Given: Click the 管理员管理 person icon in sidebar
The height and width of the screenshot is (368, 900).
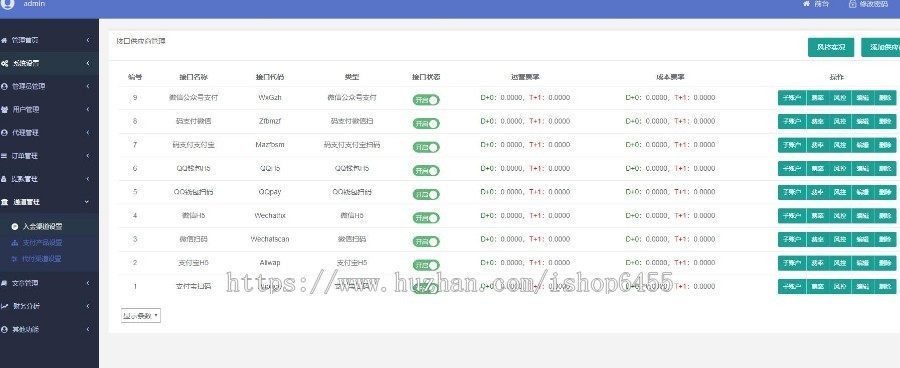Looking at the screenshot, I should click(x=5, y=86).
